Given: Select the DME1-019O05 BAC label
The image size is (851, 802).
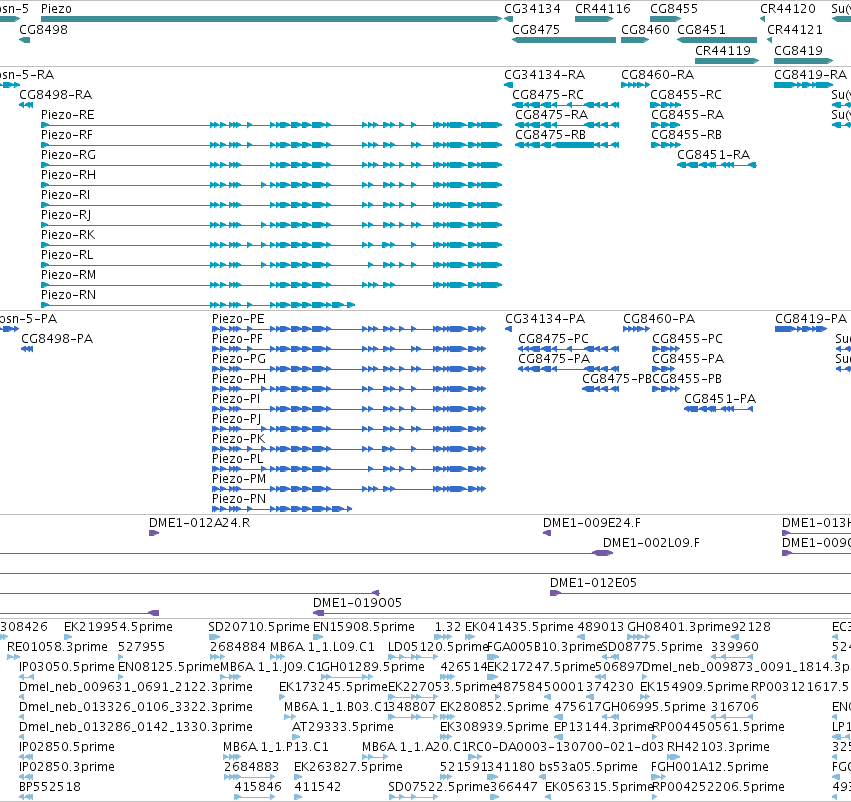Looking at the screenshot, I should (x=358, y=603).
